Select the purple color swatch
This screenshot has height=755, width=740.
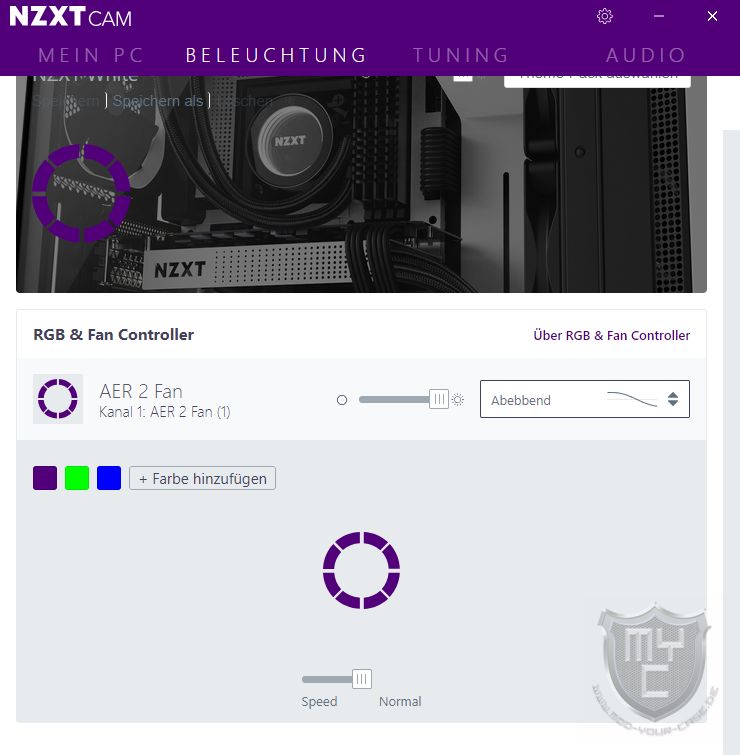(45, 478)
